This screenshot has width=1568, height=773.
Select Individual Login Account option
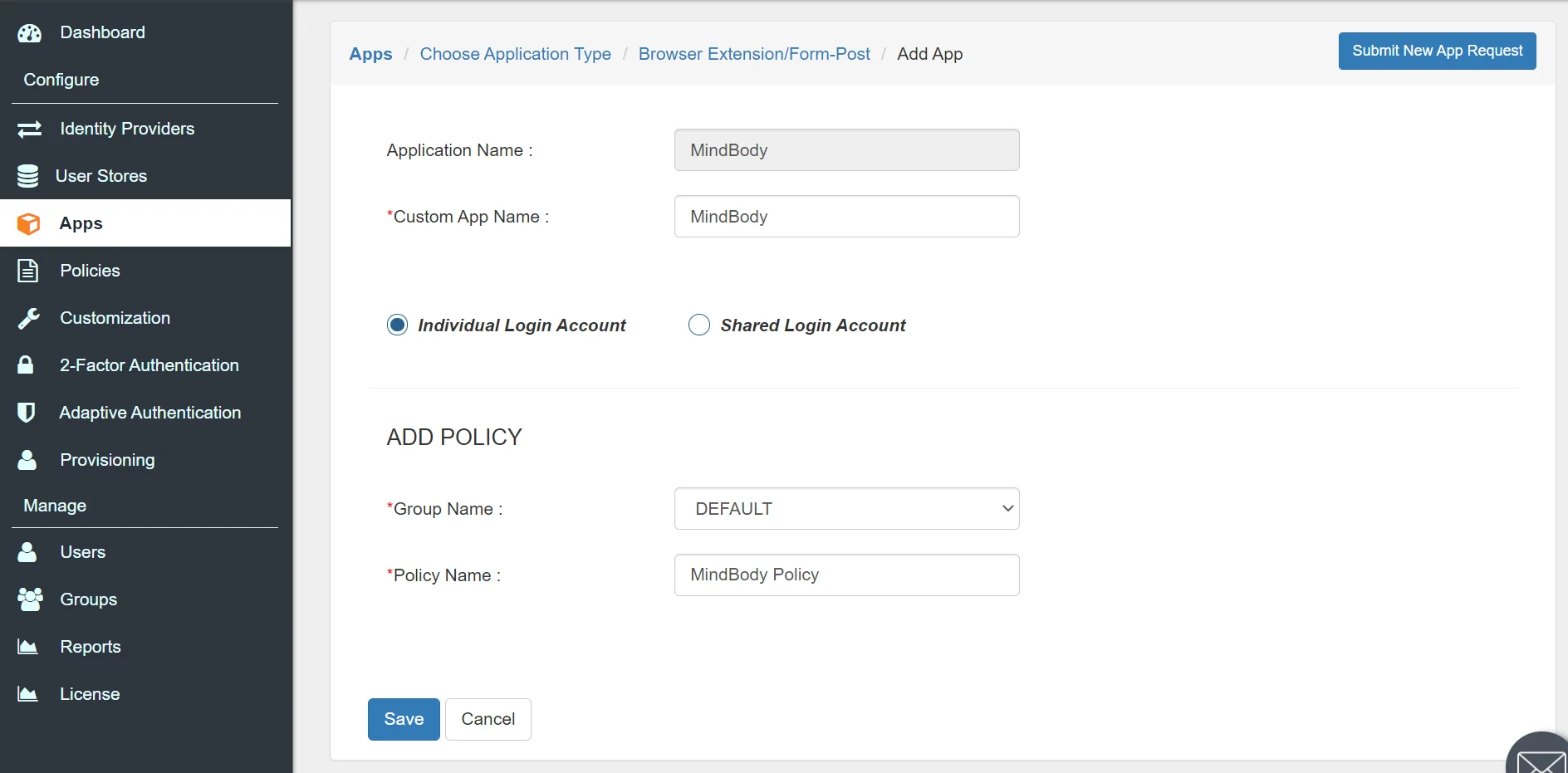[398, 325]
